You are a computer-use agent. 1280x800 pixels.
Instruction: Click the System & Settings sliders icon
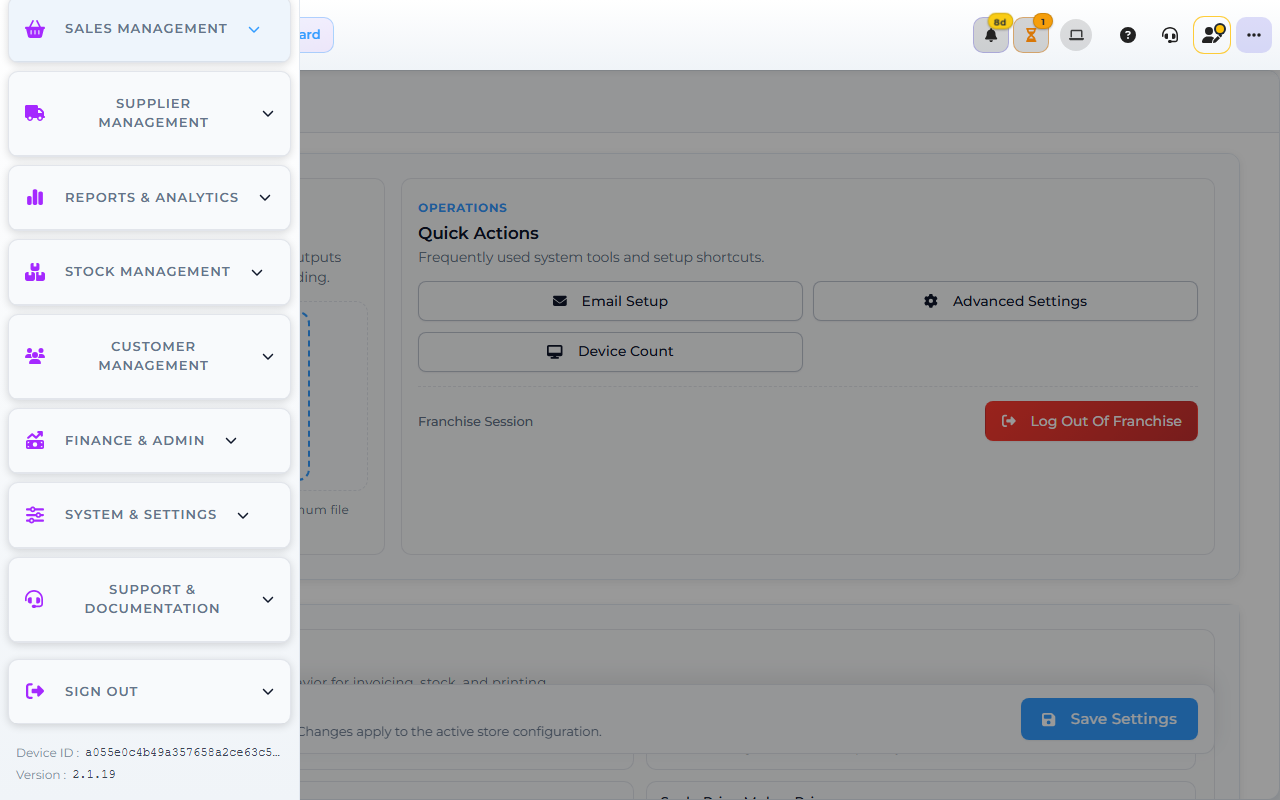[x=35, y=515]
